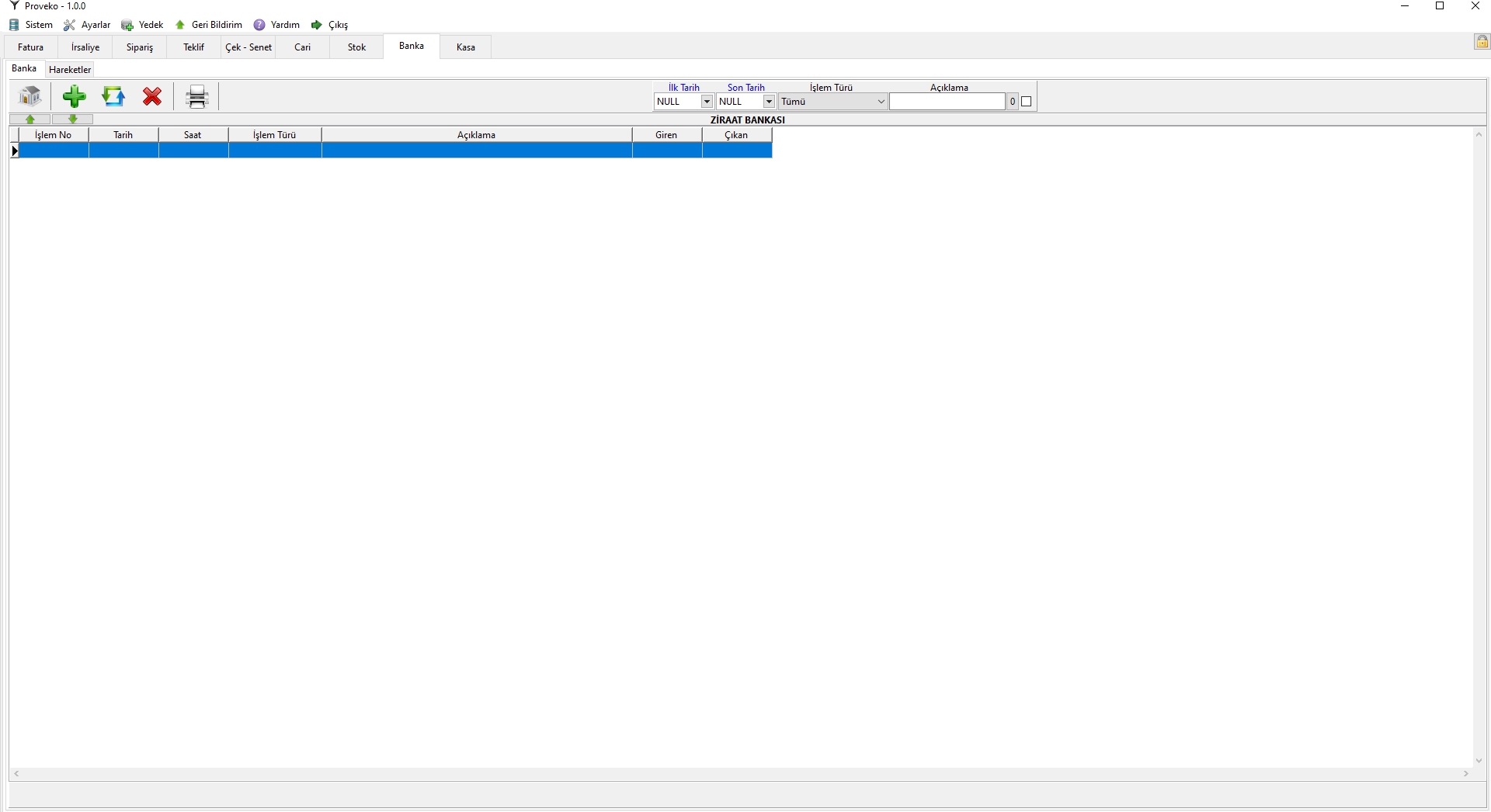Open the Geri Bildirim menu
This screenshot has width=1491, height=812.
pos(208,25)
